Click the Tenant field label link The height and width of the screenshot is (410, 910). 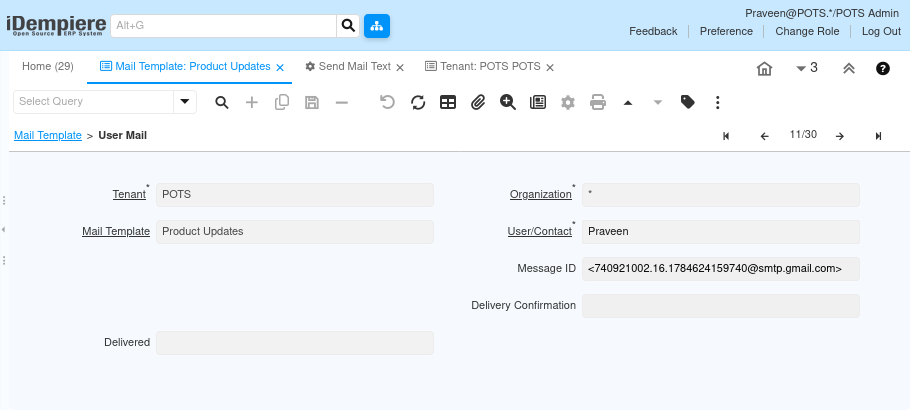point(129,195)
